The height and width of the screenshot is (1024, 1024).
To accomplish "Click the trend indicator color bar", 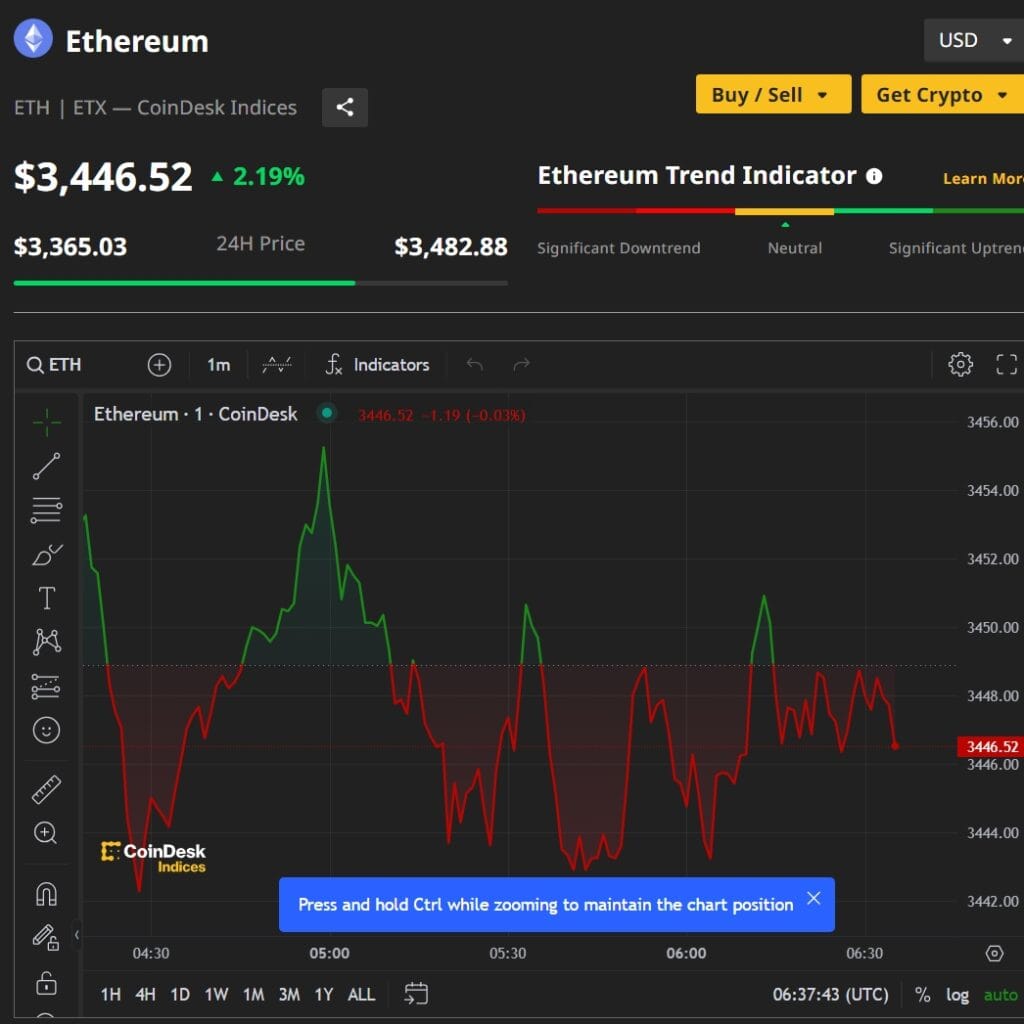I will (780, 211).
